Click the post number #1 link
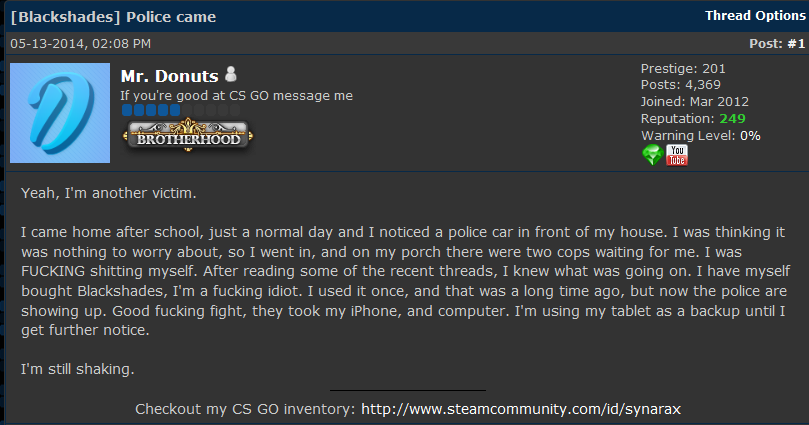 coord(795,44)
